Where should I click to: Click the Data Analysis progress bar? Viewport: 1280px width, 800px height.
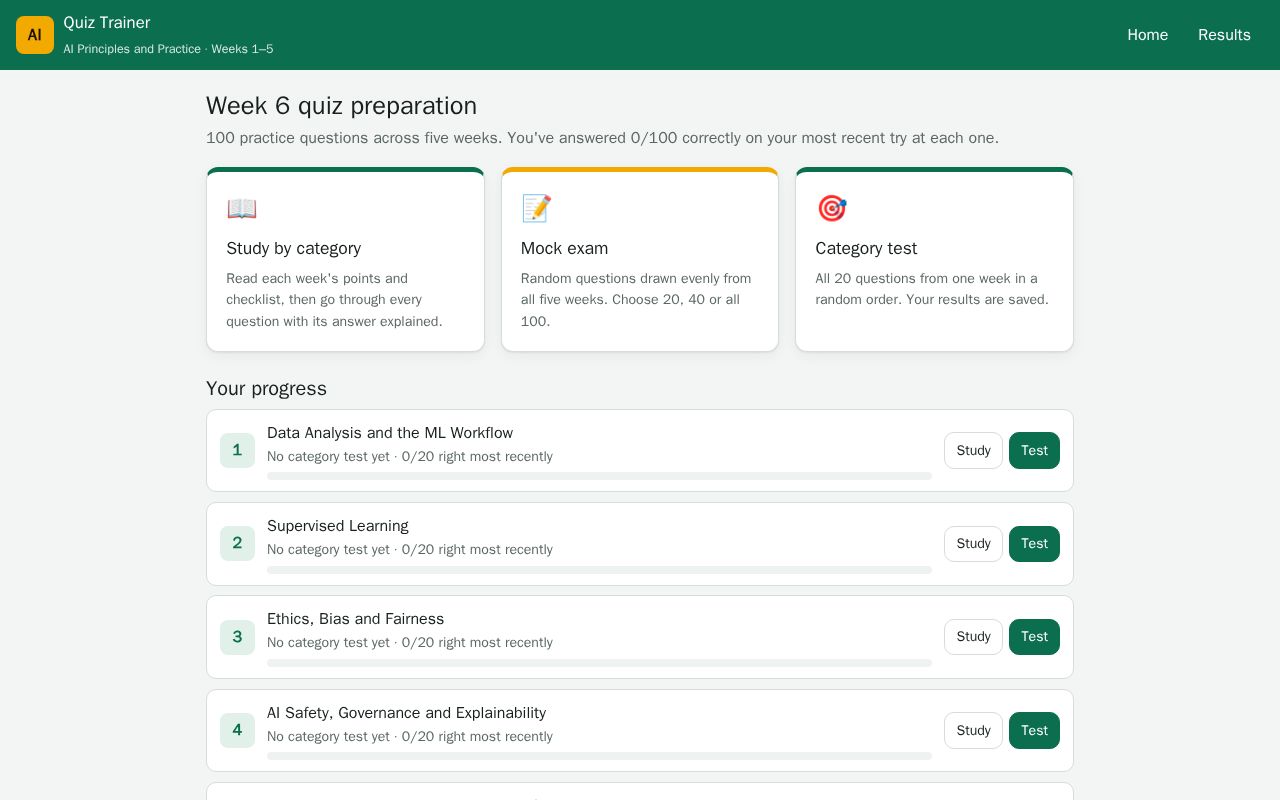[x=599, y=476]
